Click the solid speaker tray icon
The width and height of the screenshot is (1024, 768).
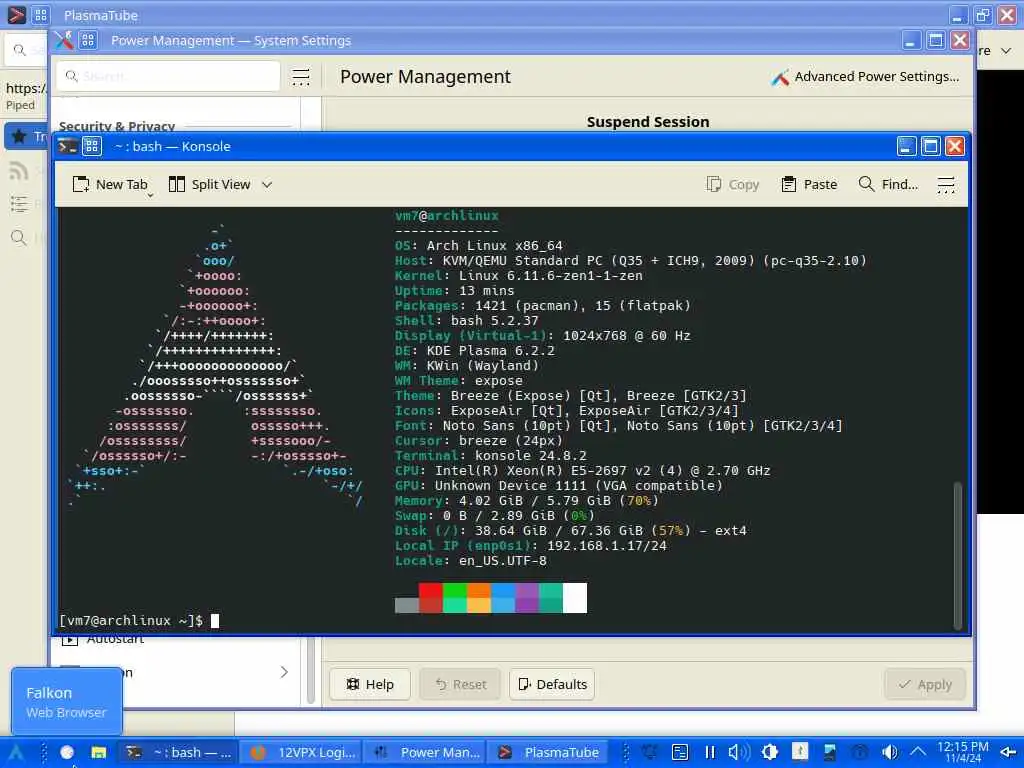point(889,752)
